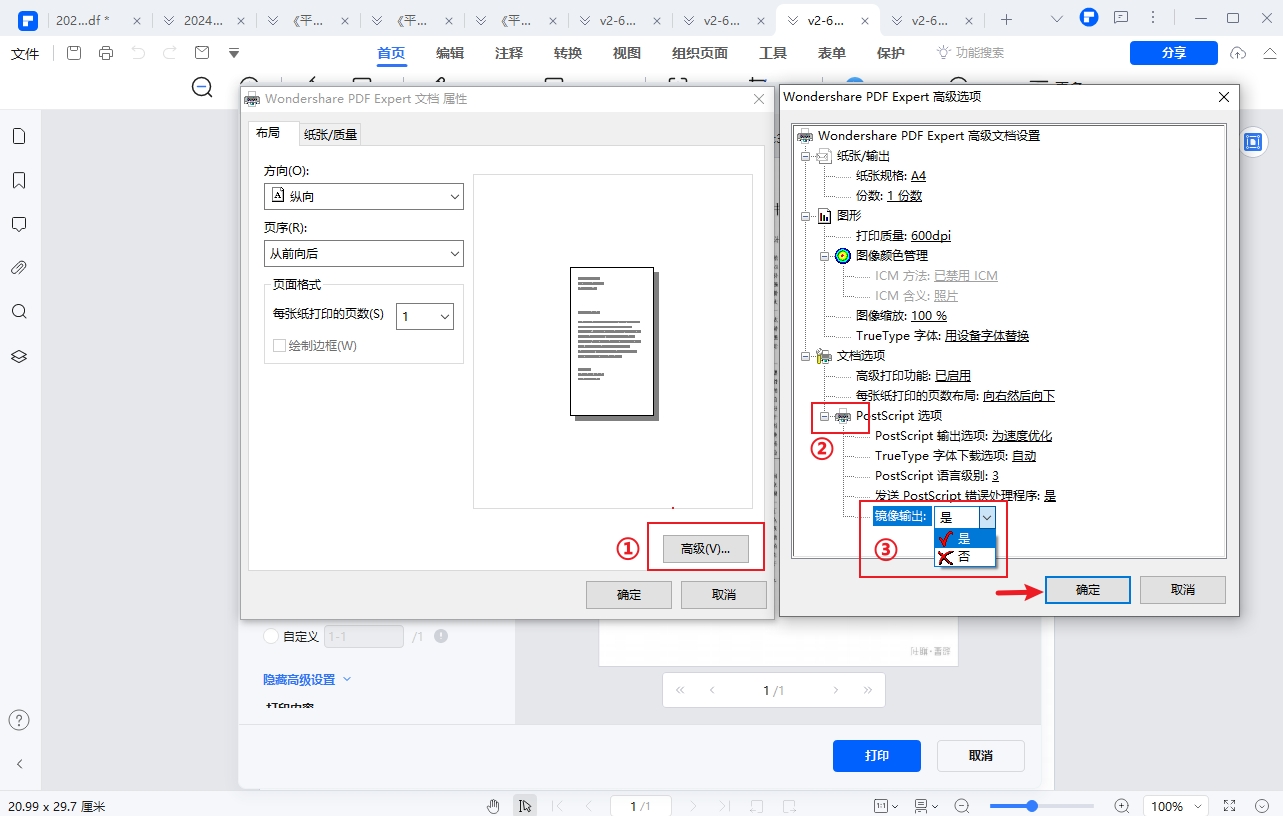Click the blue 打印 button
This screenshot has width=1283, height=816.
pos(877,756)
